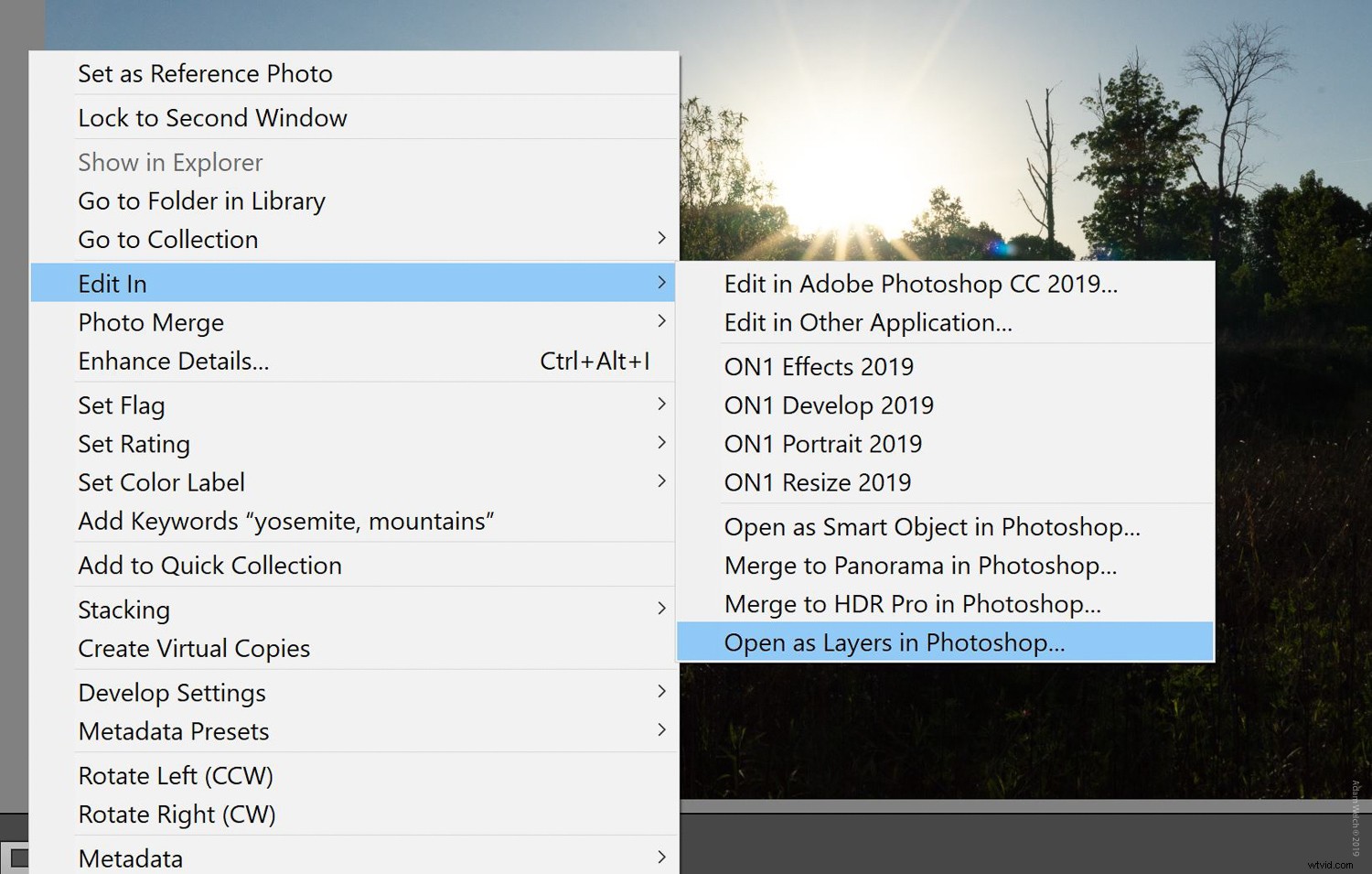Open Enhance Details dialog
Image resolution: width=1372 pixels, height=874 pixels.
(x=174, y=361)
